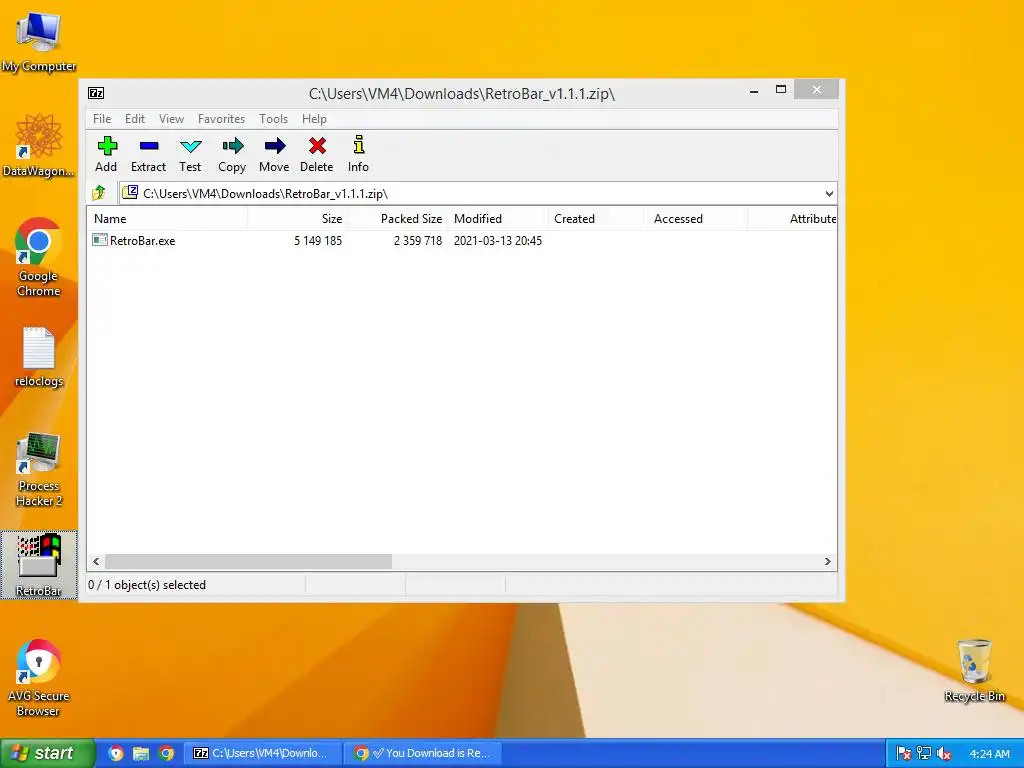Click the flag notification tray icon
This screenshot has height=768, width=1024.
pyautogui.click(x=903, y=753)
